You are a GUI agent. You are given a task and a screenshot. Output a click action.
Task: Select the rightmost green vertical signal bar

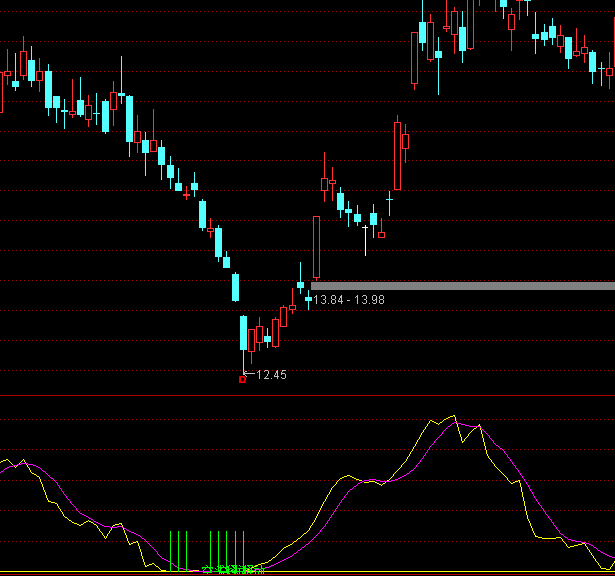[x=244, y=550]
